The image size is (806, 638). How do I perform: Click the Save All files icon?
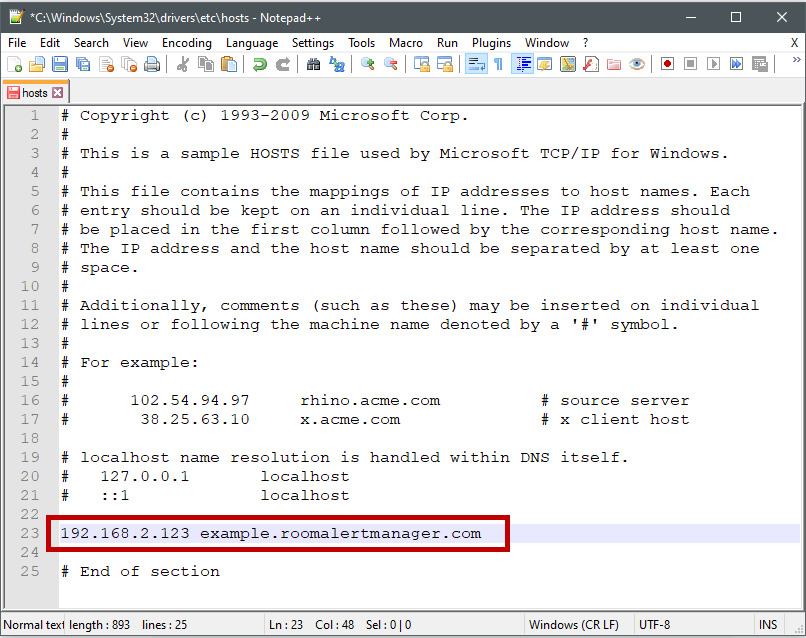80,63
